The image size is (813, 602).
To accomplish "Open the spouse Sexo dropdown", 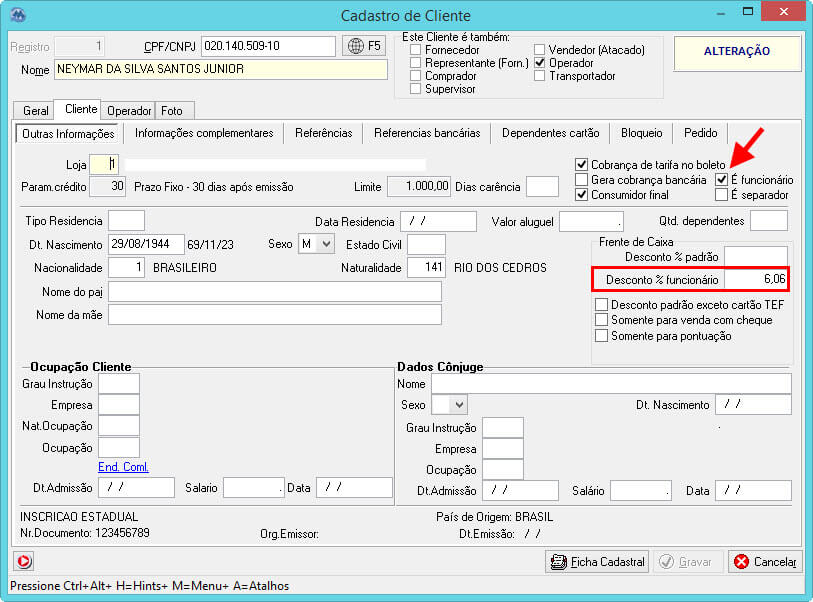I will point(459,404).
